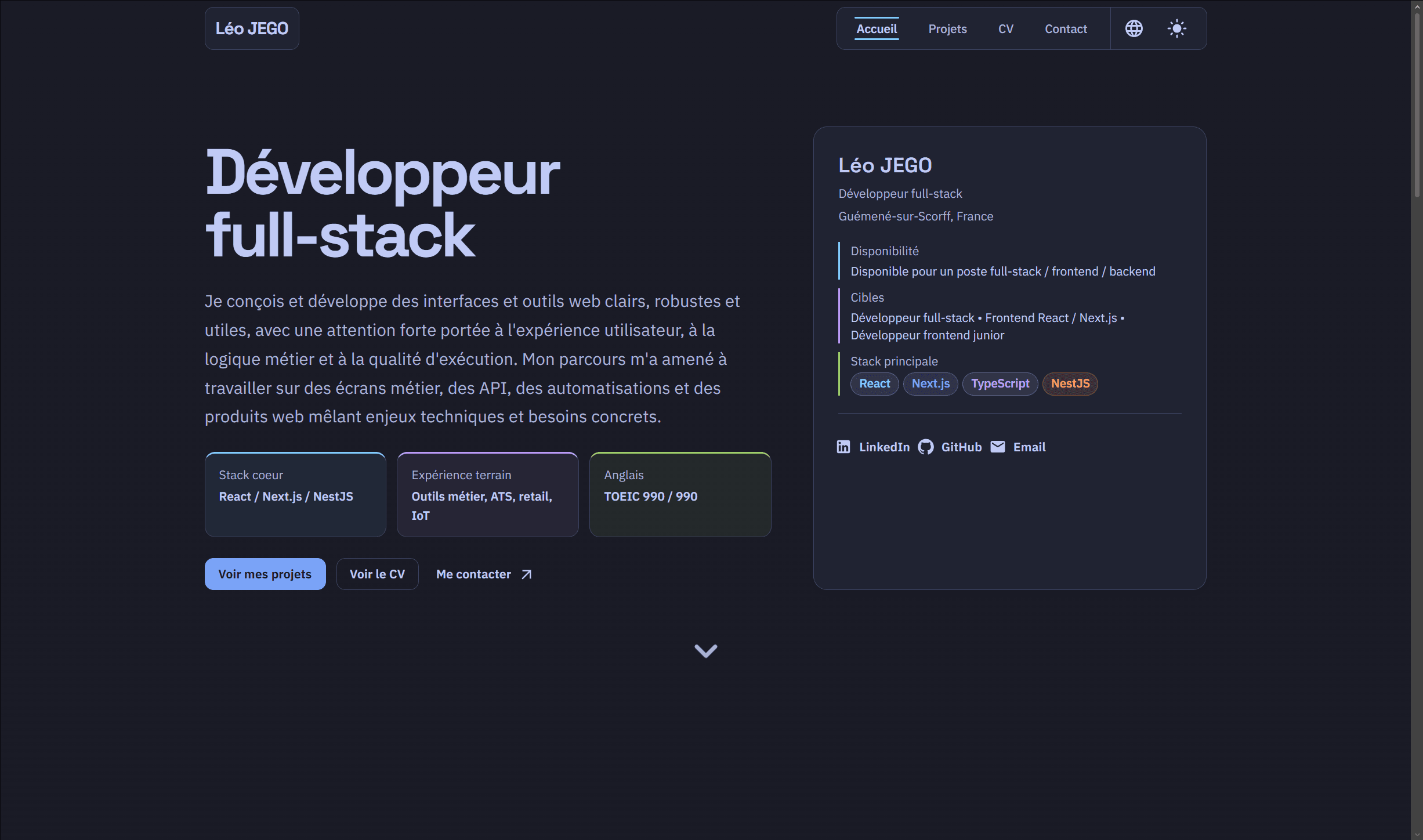Click the Léo JEGO logo in header
Screen dimensions: 1423x840
[252, 28]
